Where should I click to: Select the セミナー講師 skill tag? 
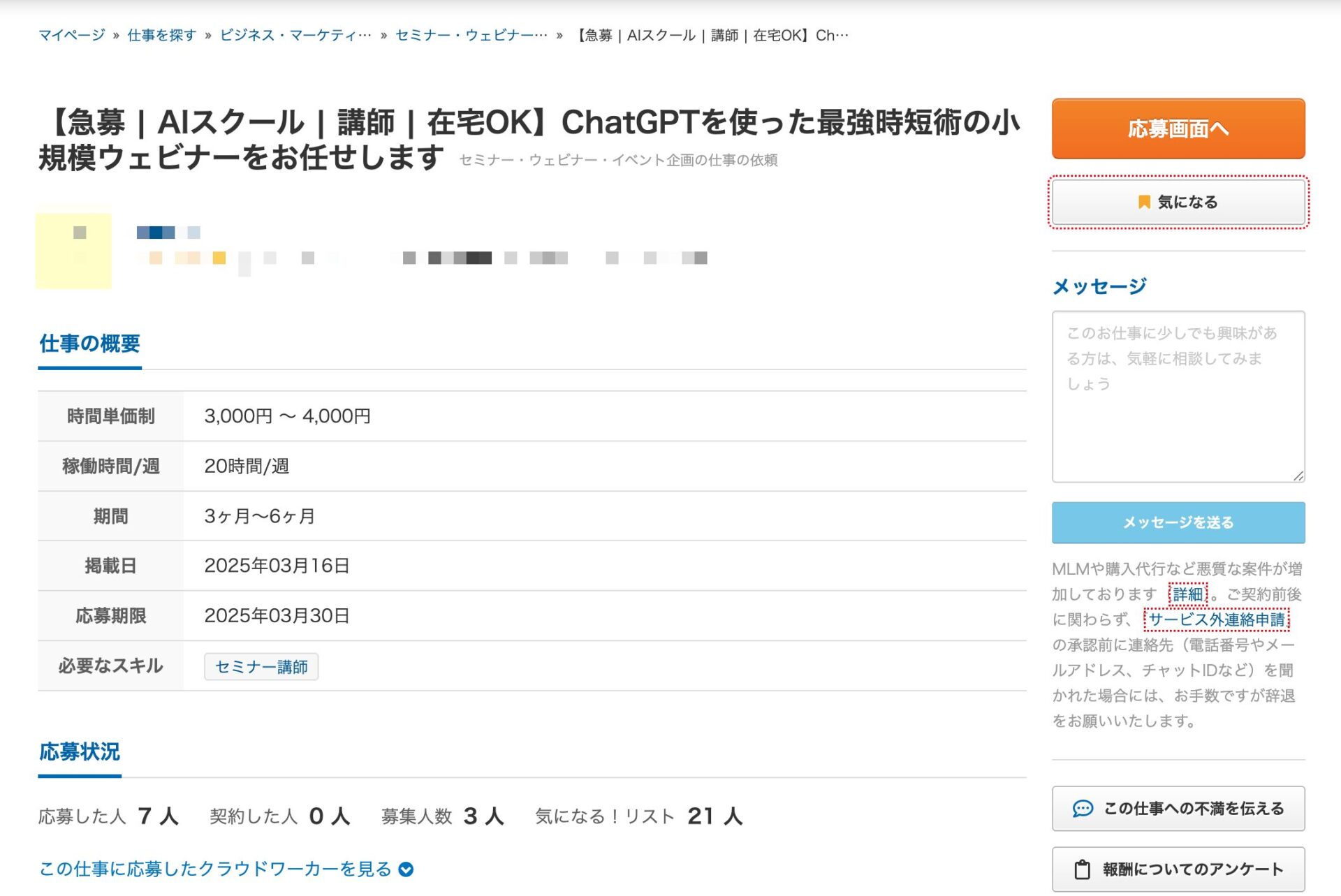[x=261, y=667]
